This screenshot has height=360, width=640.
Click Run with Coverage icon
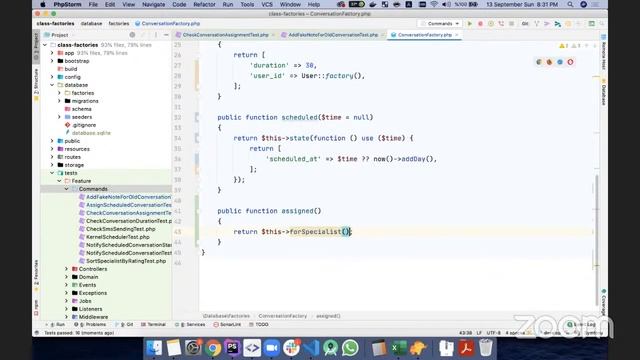click(491, 24)
